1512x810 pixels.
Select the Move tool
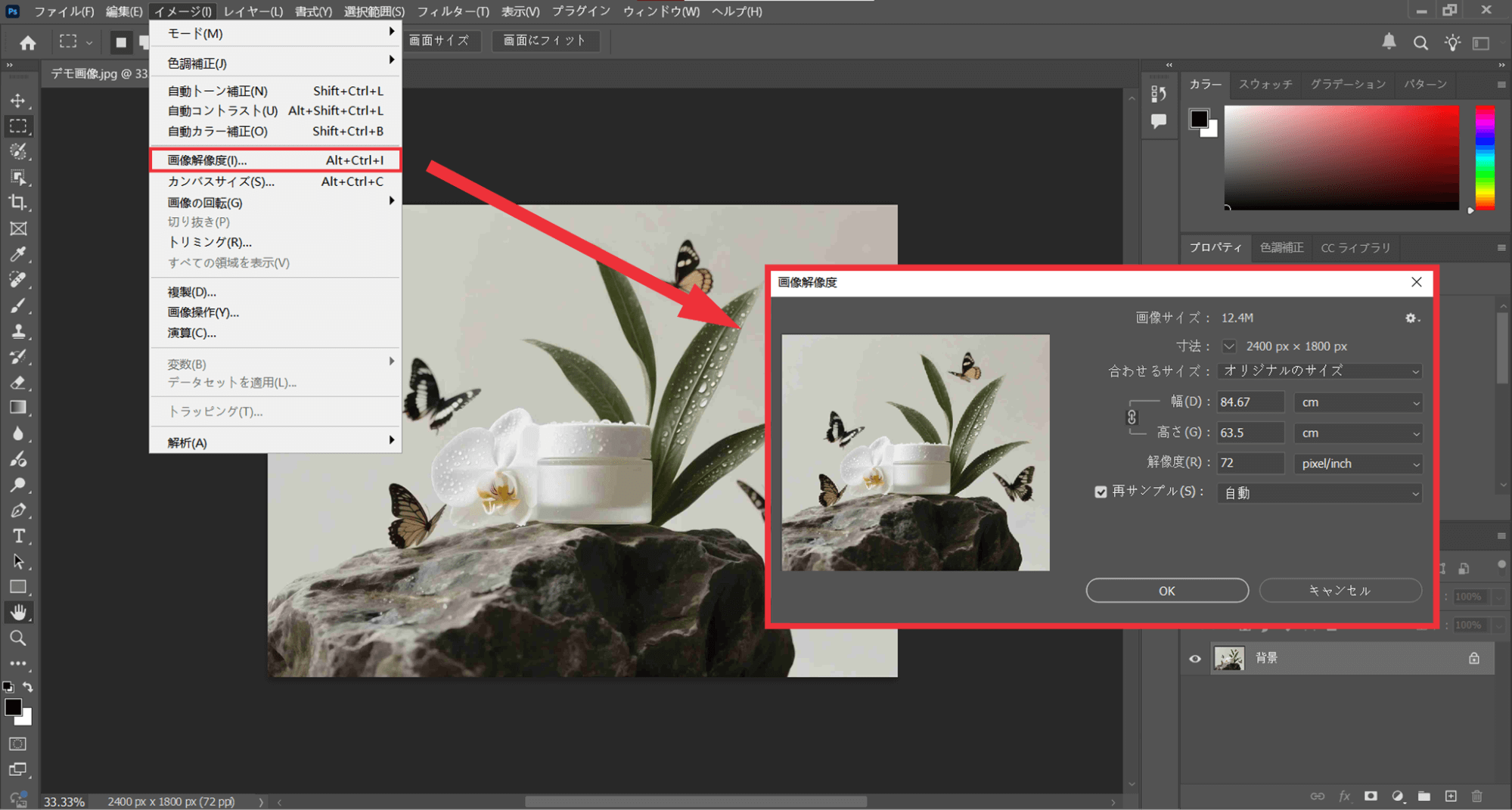point(18,101)
